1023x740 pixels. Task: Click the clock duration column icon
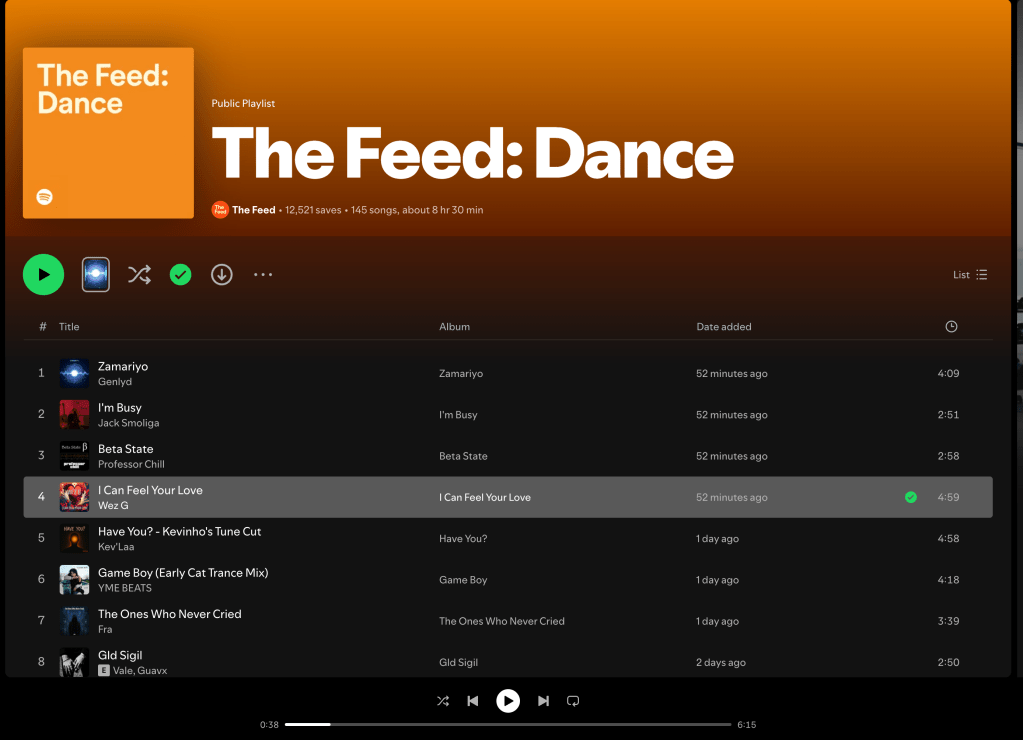click(951, 326)
